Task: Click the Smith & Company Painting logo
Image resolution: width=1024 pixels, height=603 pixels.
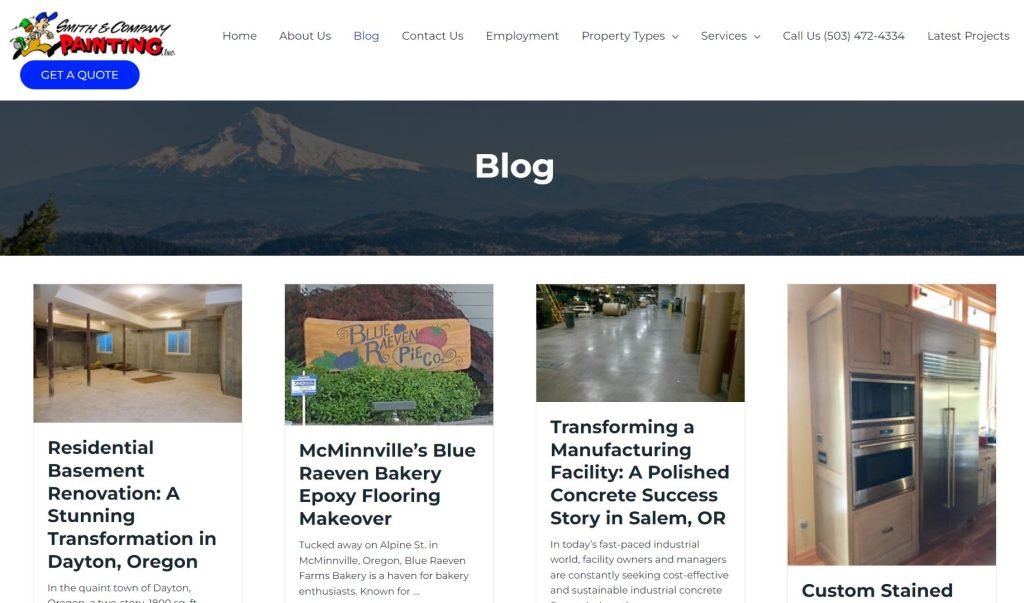Action: click(x=93, y=35)
